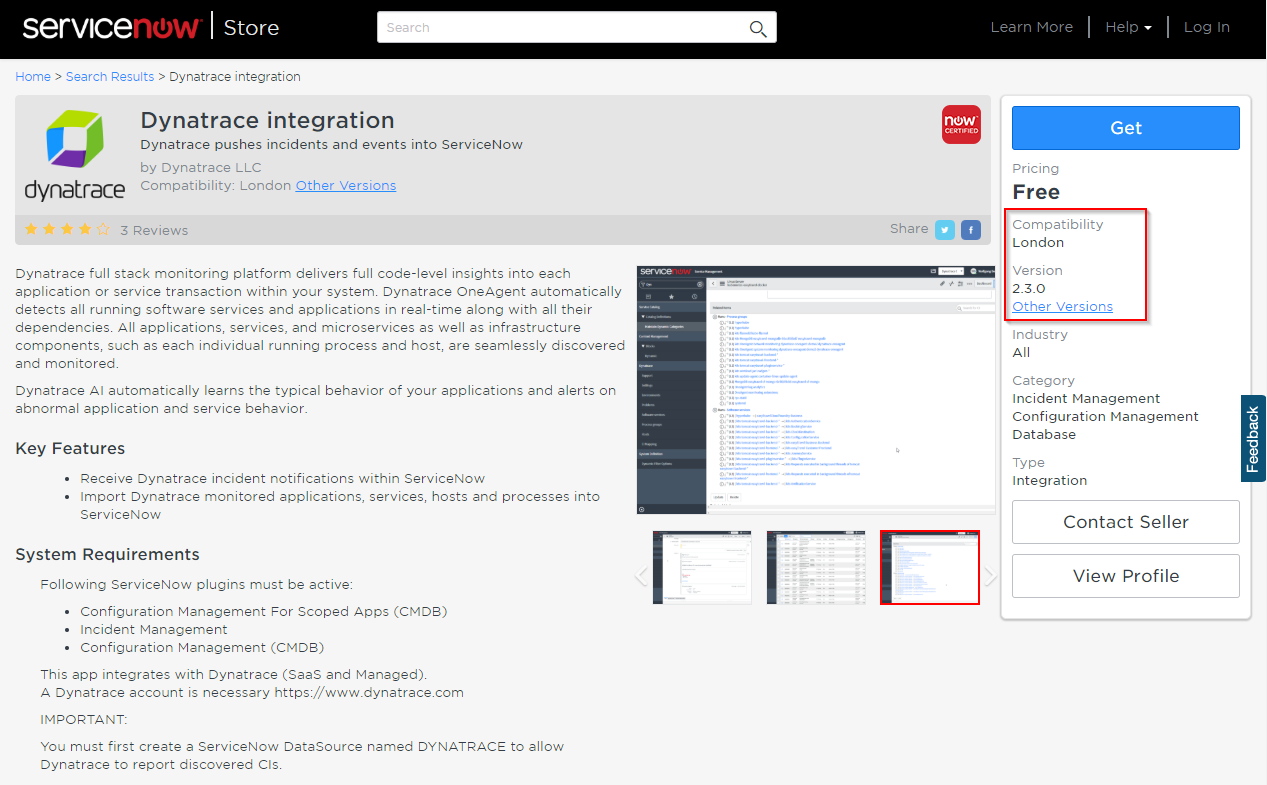The width and height of the screenshot is (1267, 785).
Task: Click the https://www.dynatrace.com URL text
Action: [369, 692]
